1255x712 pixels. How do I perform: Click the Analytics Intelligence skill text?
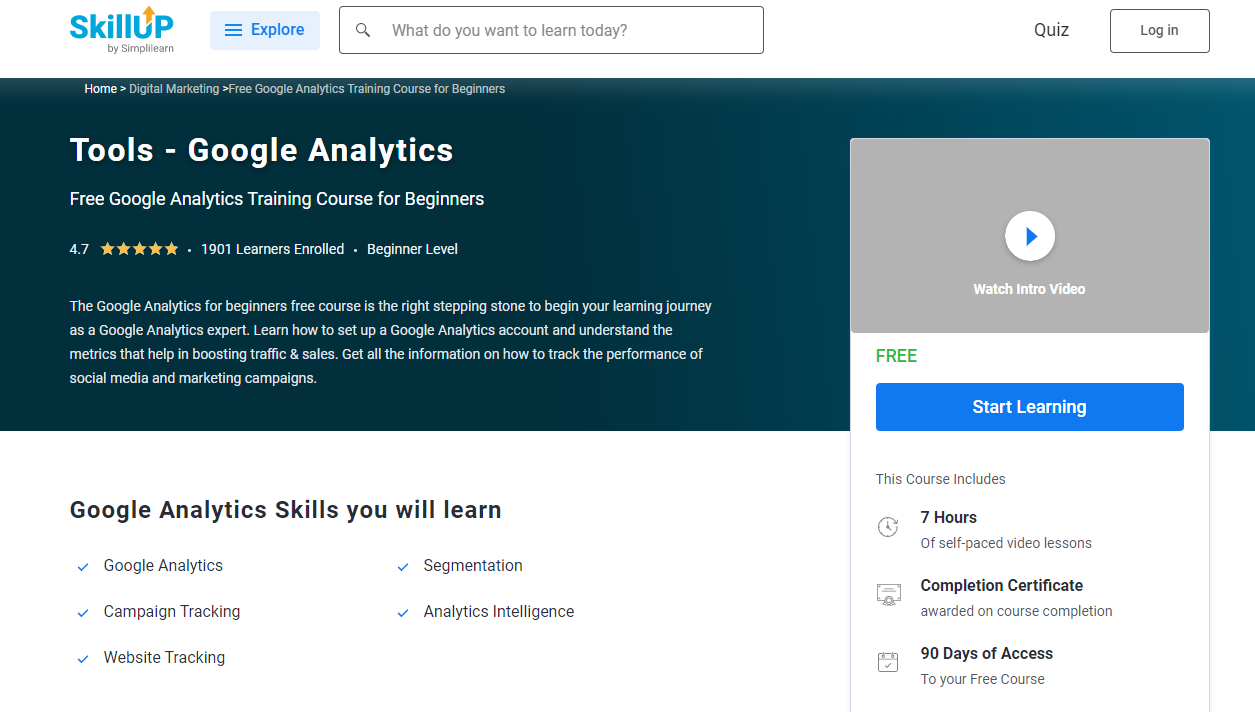(499, 611)
